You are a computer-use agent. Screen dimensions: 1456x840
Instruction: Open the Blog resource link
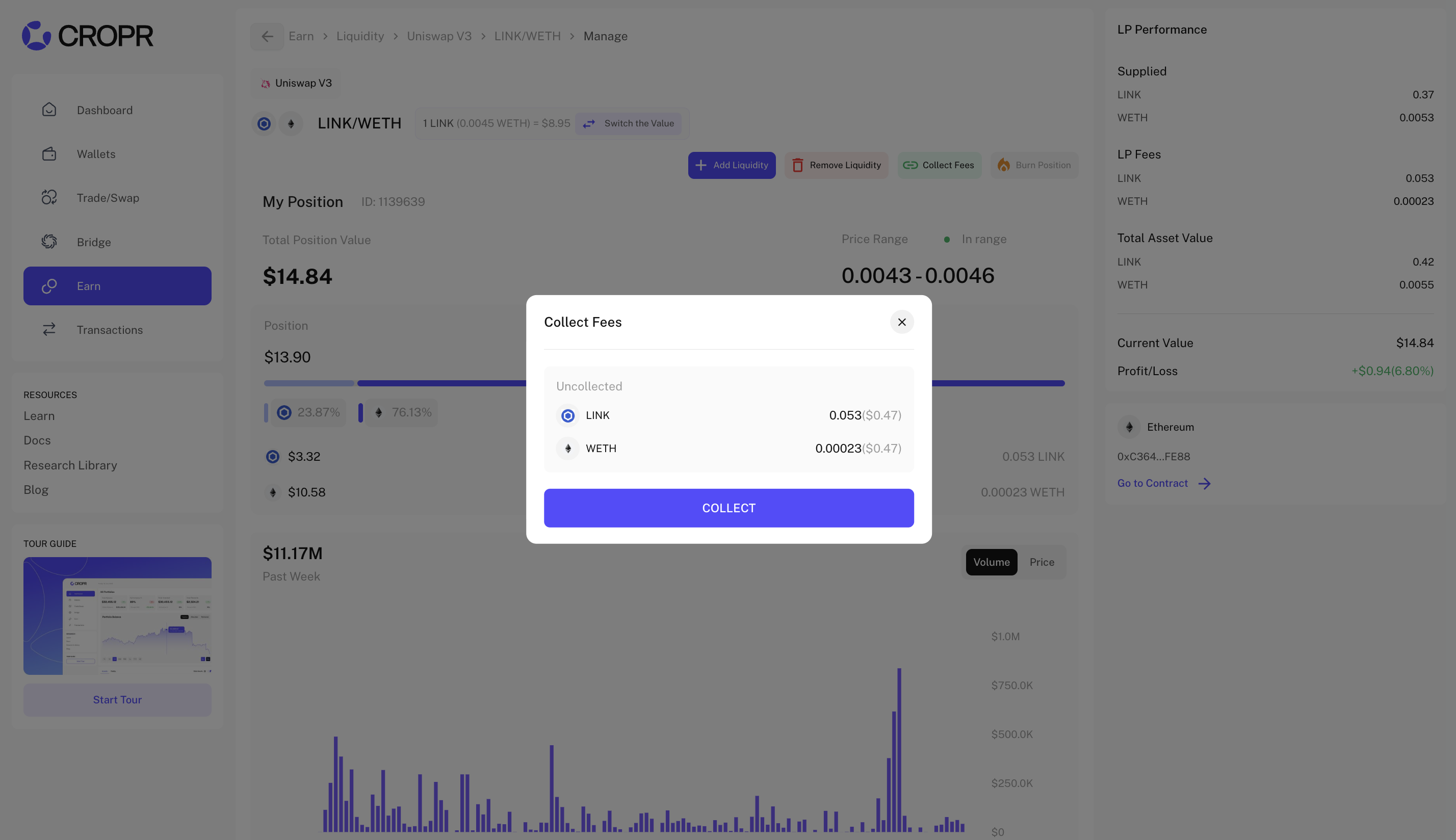pos(36,490)
